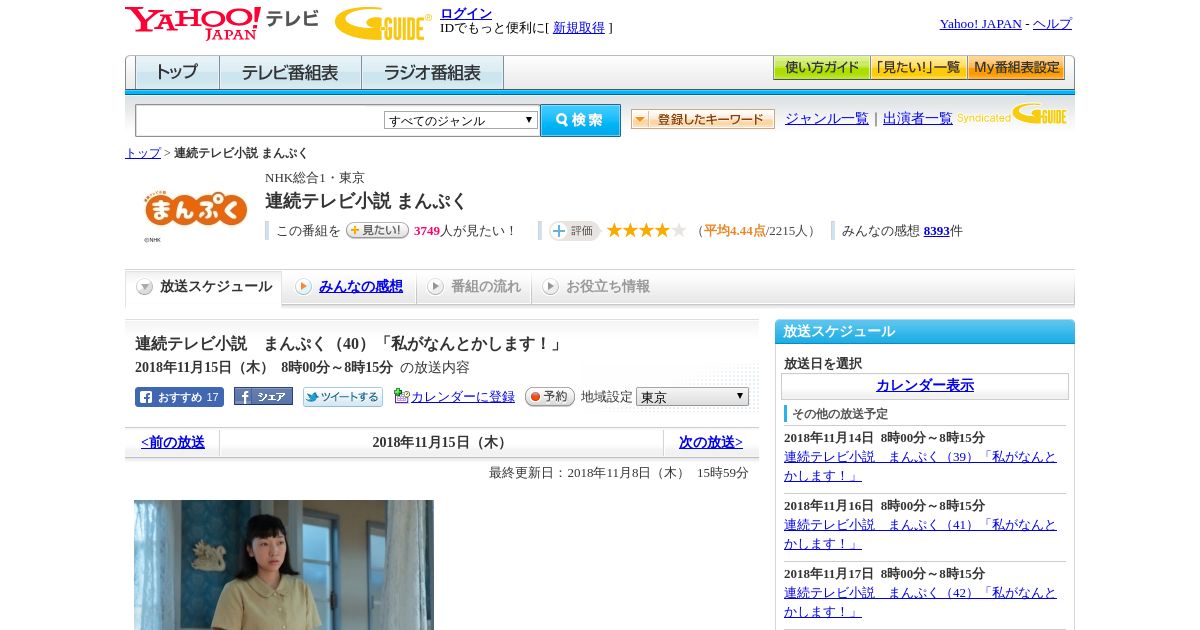Click the 3749 want-to-watch count
The width and height of the screenshot is (1200, 630).
[x=427, y=231]
